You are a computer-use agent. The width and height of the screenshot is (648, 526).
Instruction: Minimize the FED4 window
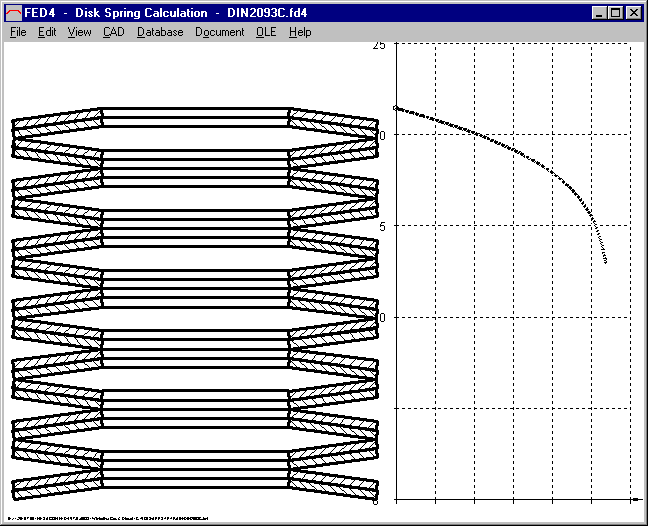click(599, 13)
